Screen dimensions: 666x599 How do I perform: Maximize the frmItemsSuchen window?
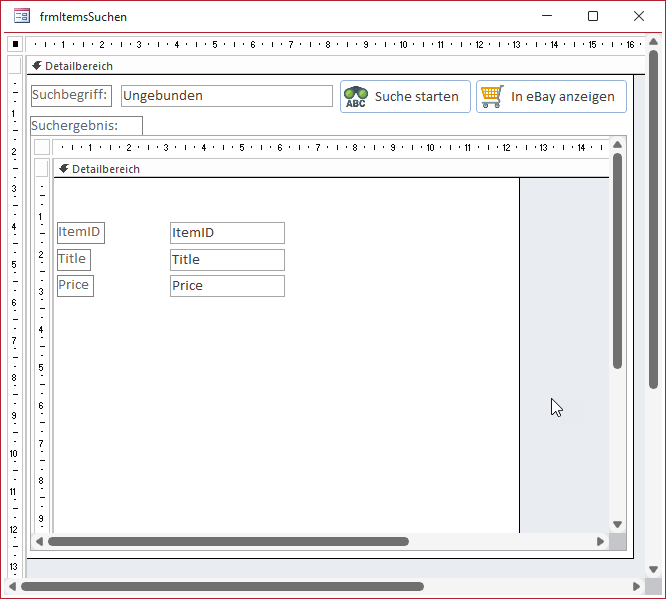pyautogui.click(x=593, y=16)
